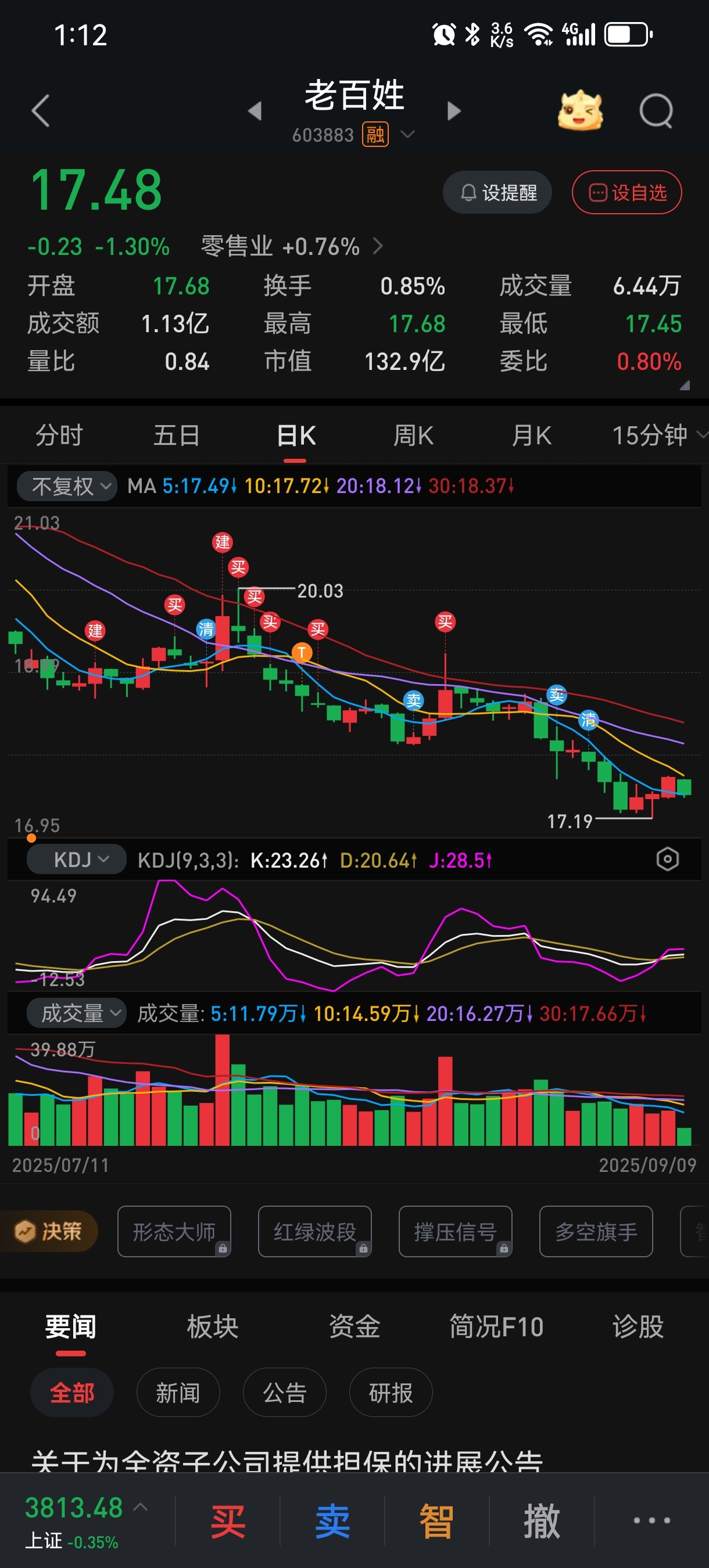Select the 日K chart tab
This screenshot has width=709, height=1568.
[x=295, y=435]
